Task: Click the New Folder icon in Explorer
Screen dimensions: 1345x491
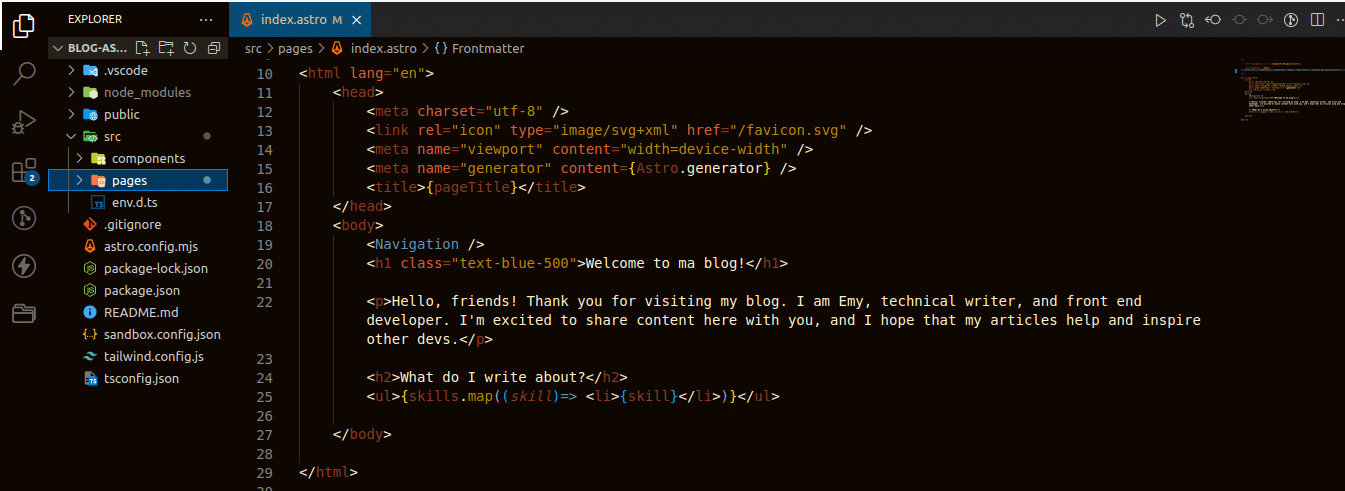Action: coord(165,48)
